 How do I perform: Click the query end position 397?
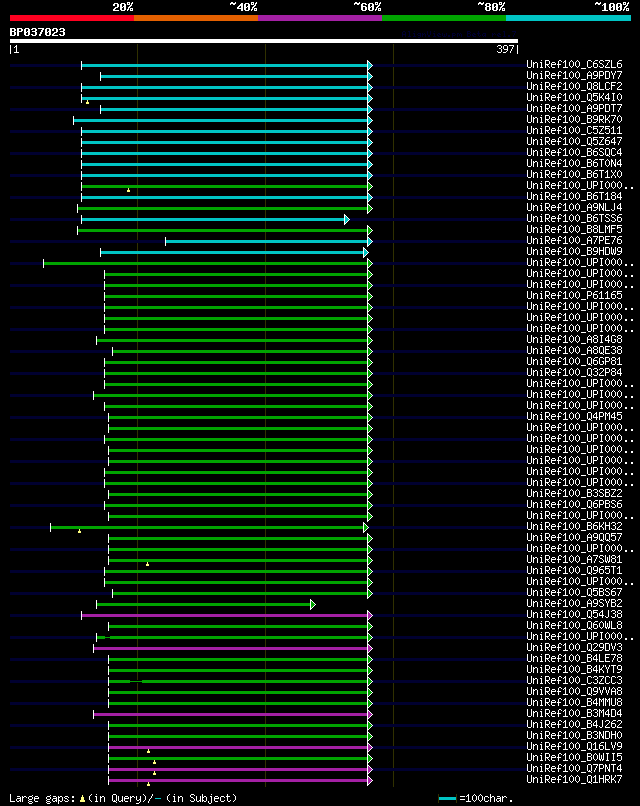coord(505,49)
